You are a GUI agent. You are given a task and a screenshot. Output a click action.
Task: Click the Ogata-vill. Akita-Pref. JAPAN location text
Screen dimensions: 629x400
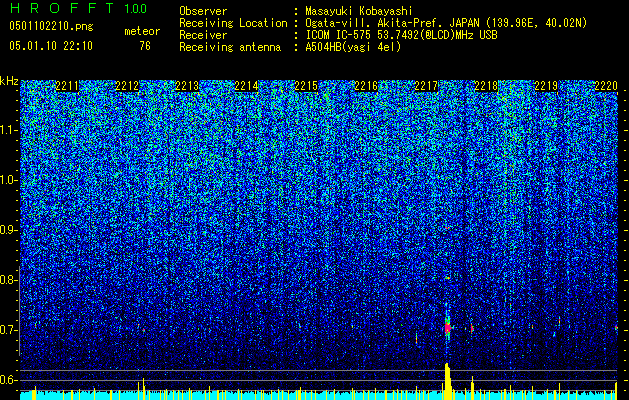(x=446, y=23)
